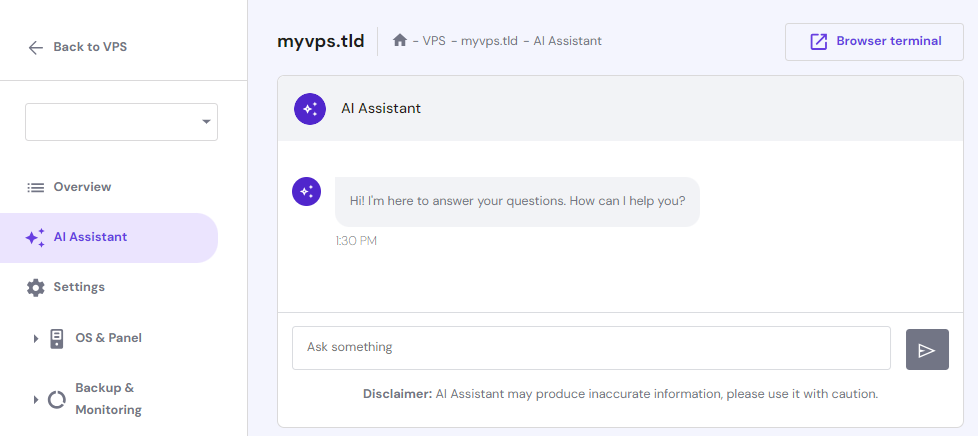Open the Browser terminal button
This screenshot has height=436, width=978.
[874, 42]
